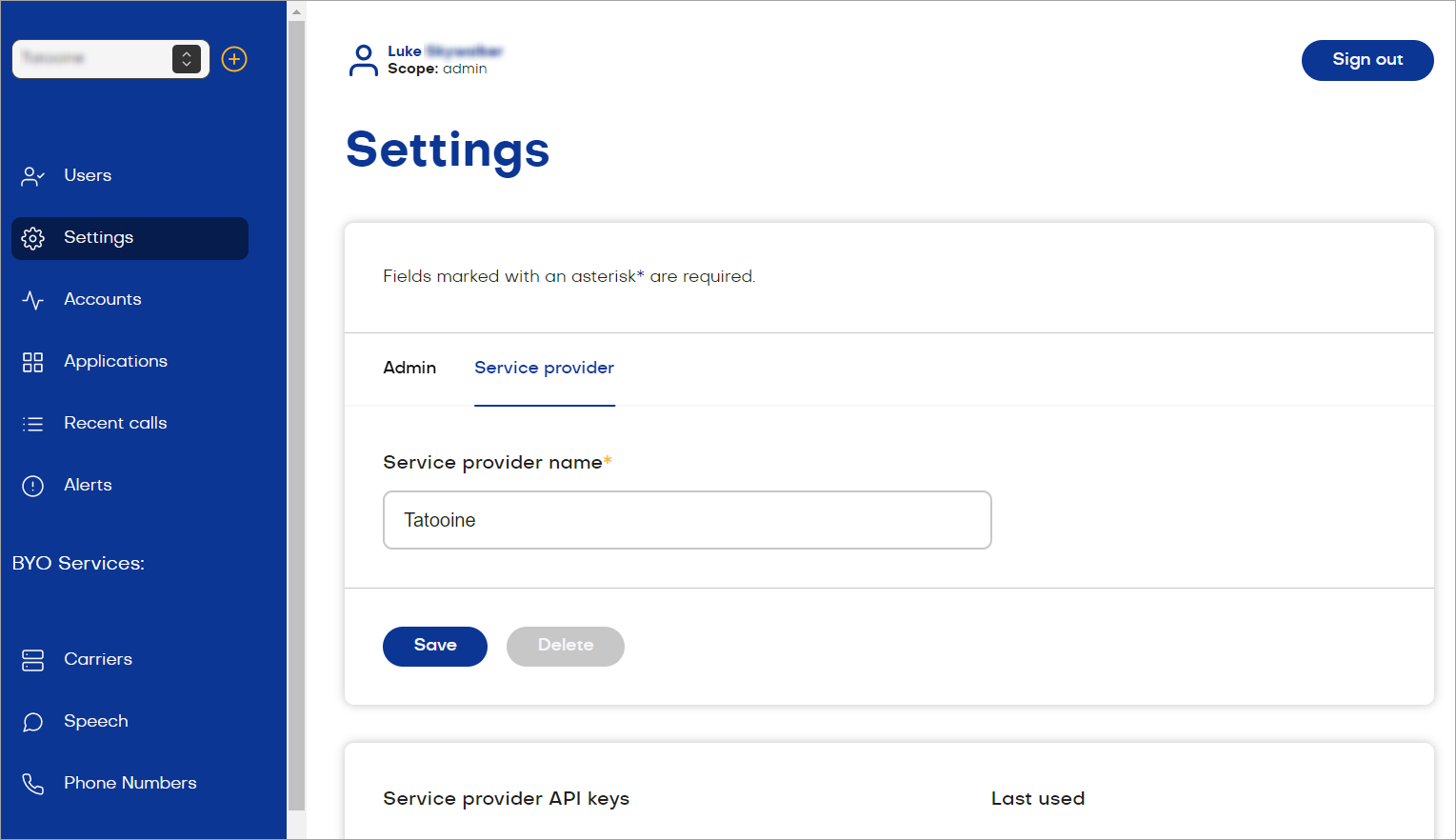Screen dimensions: 1456x840
Task: Click the Speech bubble icon
Action: click(x=33, y=722)
